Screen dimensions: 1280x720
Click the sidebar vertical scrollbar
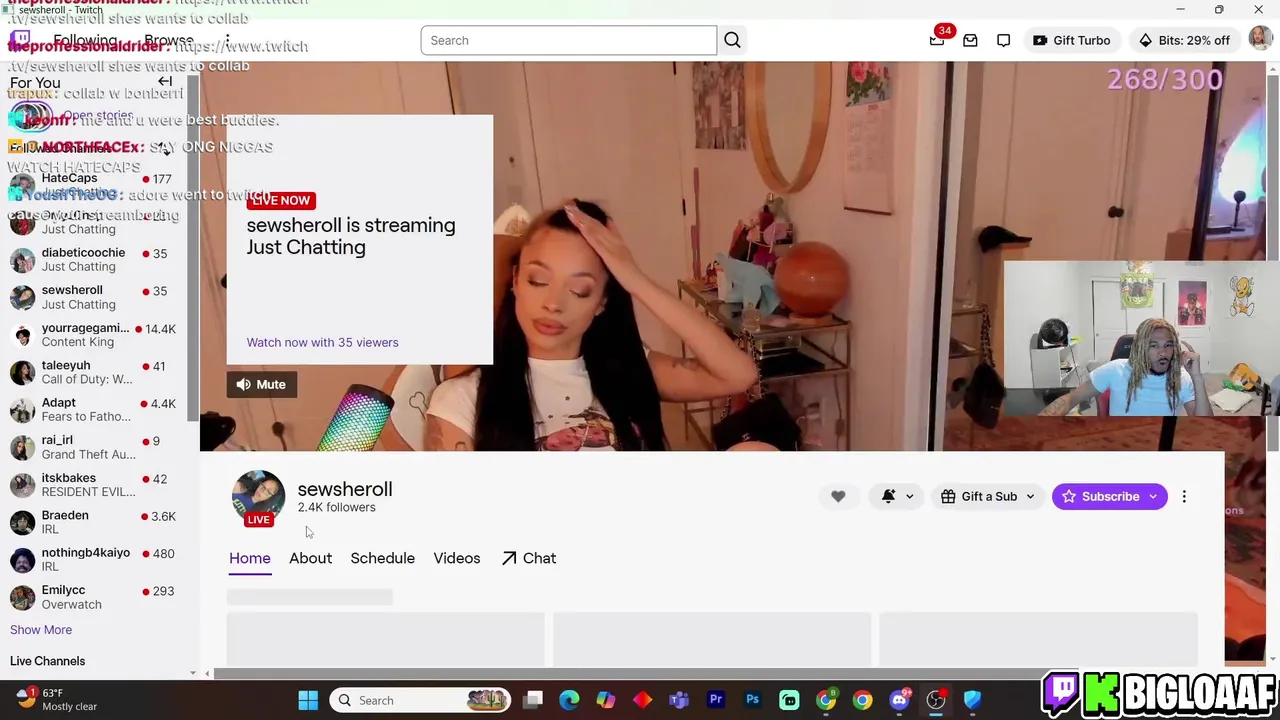193,250
